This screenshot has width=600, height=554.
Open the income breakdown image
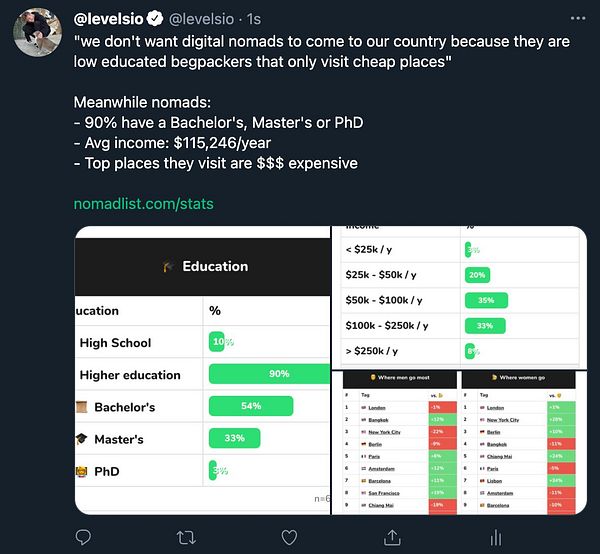(x=459, y=296)
